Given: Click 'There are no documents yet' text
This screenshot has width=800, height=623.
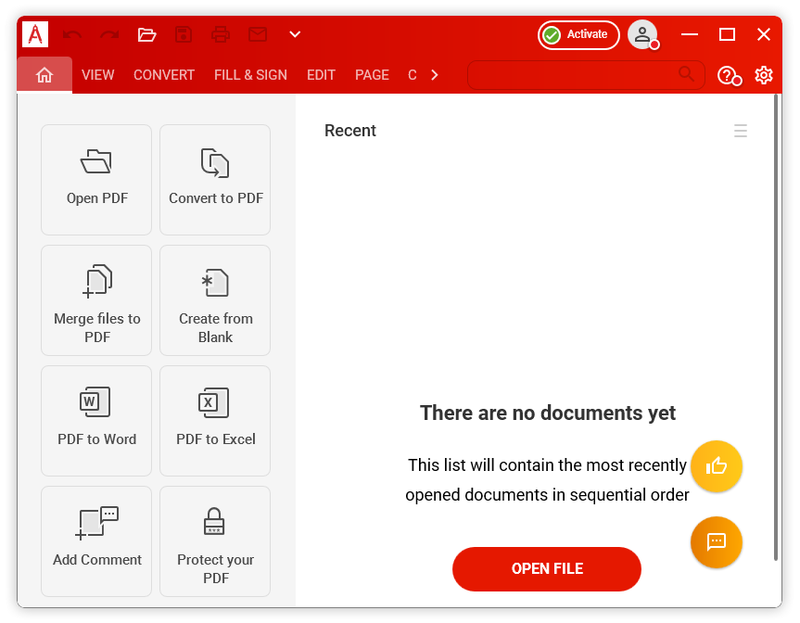Looking at the screenshot, I should click(547, 413).
